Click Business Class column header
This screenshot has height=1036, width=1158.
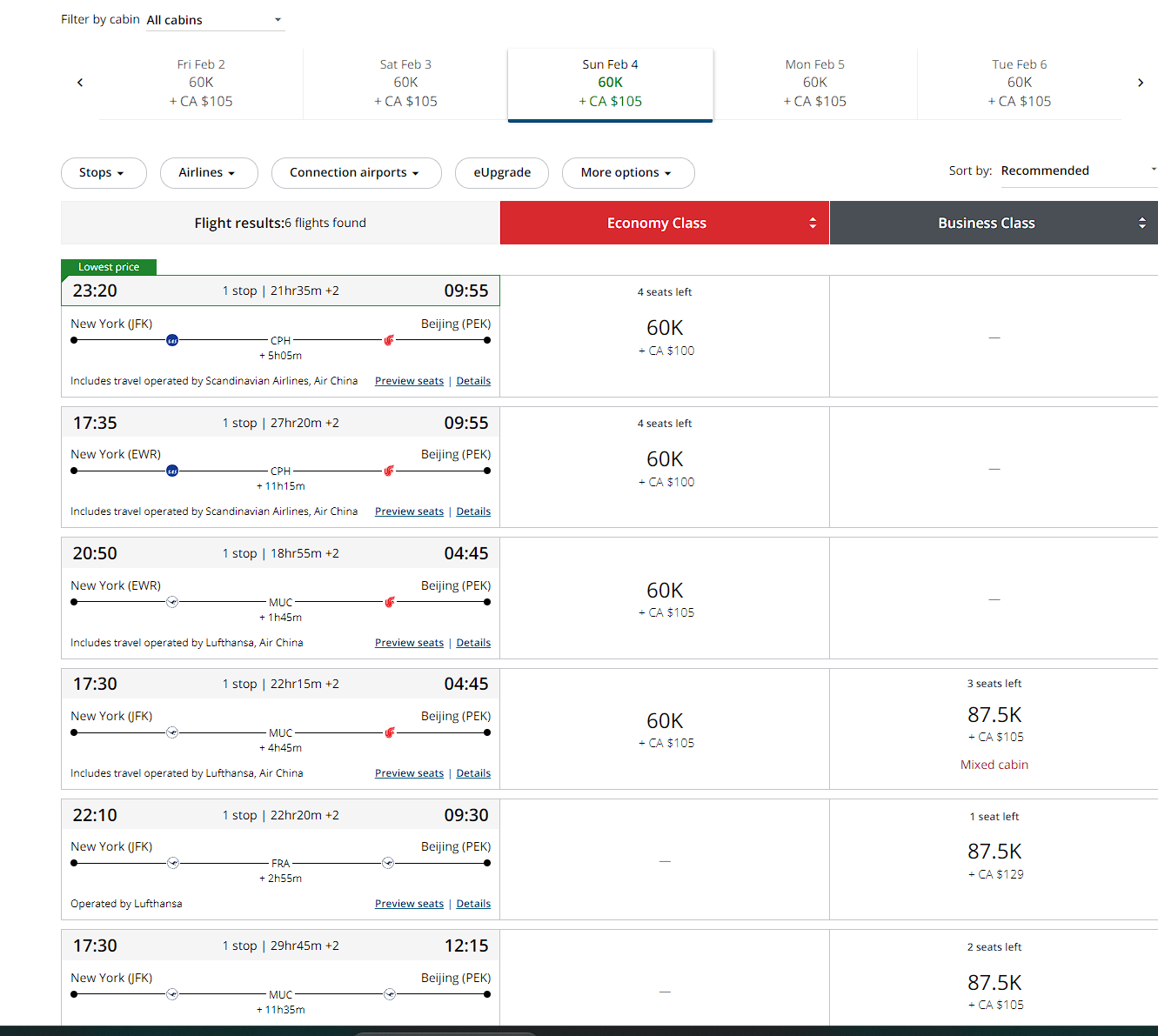[994, 223]
